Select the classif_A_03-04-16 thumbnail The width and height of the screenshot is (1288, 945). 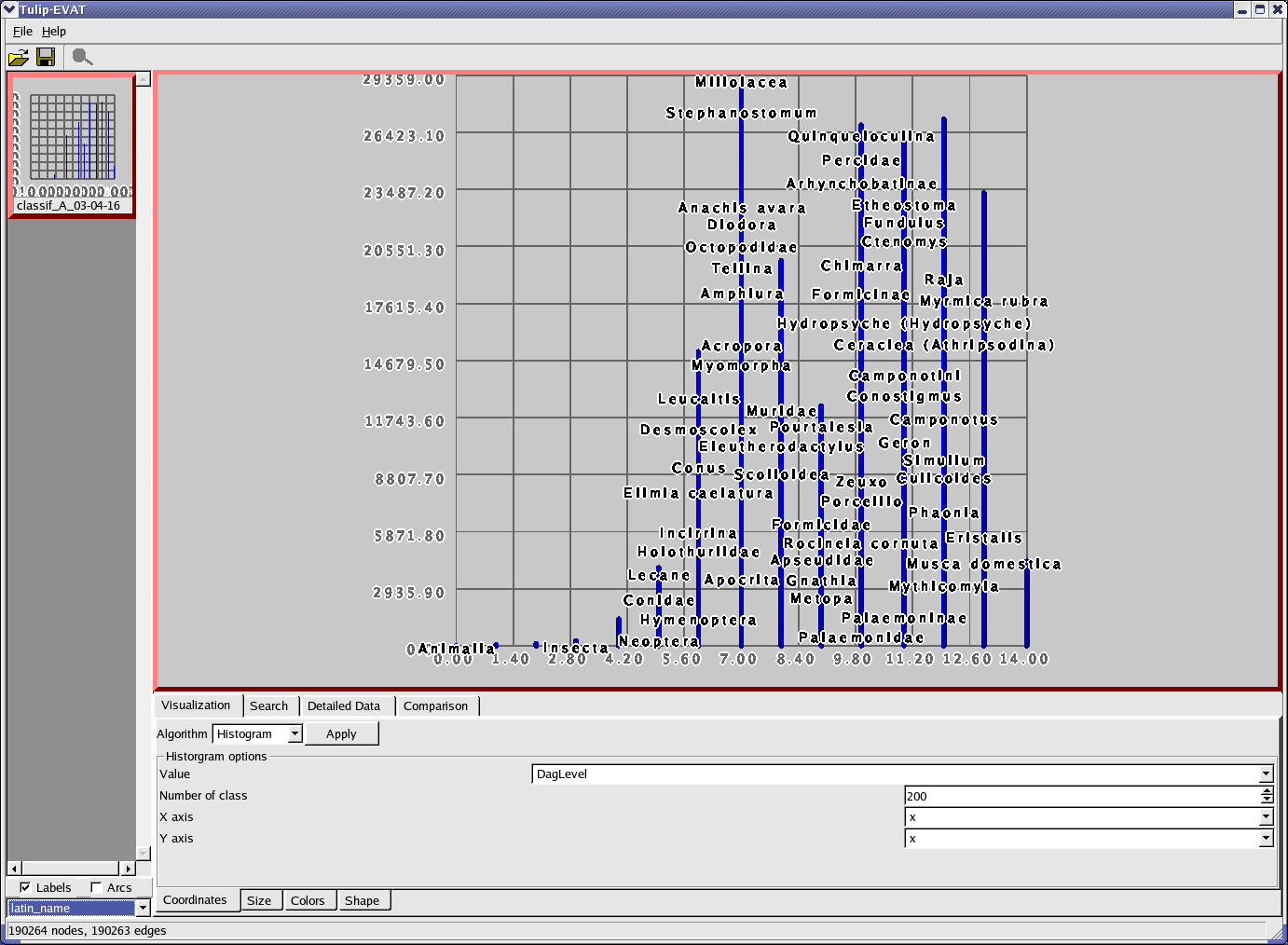point(71,146)
